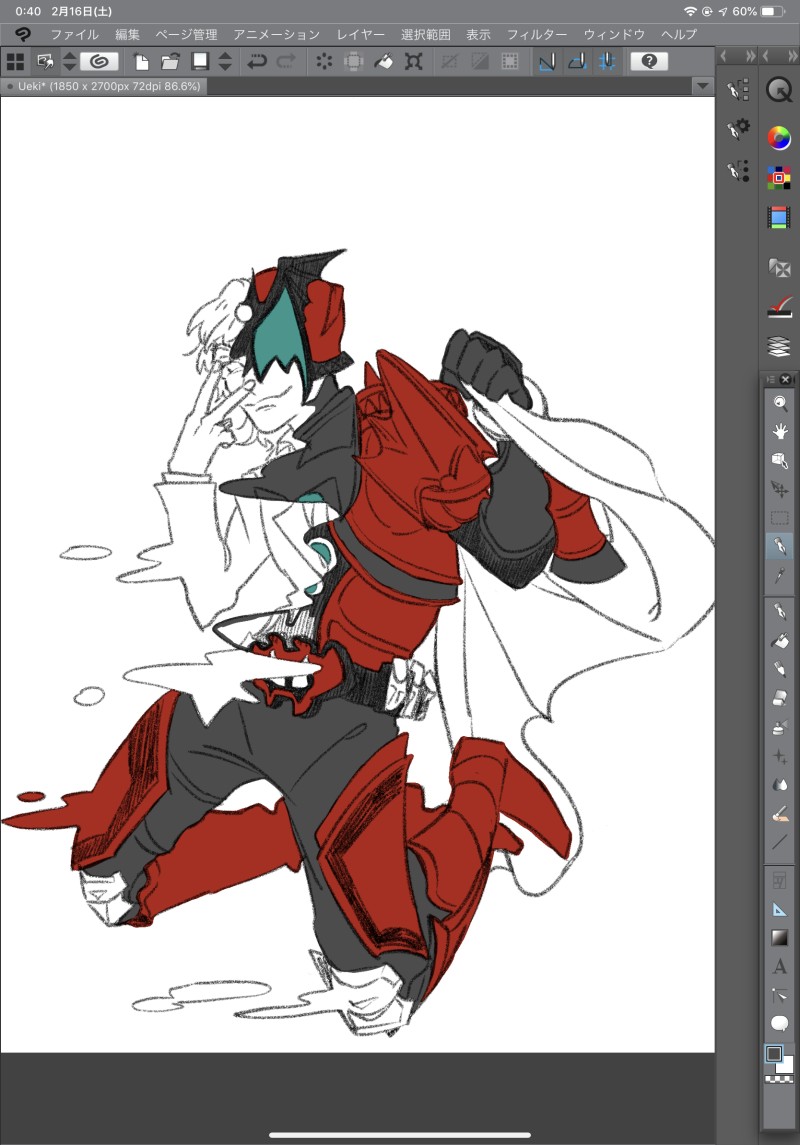Image resolution: width=800 pixels, height=1145 pixels.
Task: Select the foreground main color swatch
Action: click(x=774, y=1054)
